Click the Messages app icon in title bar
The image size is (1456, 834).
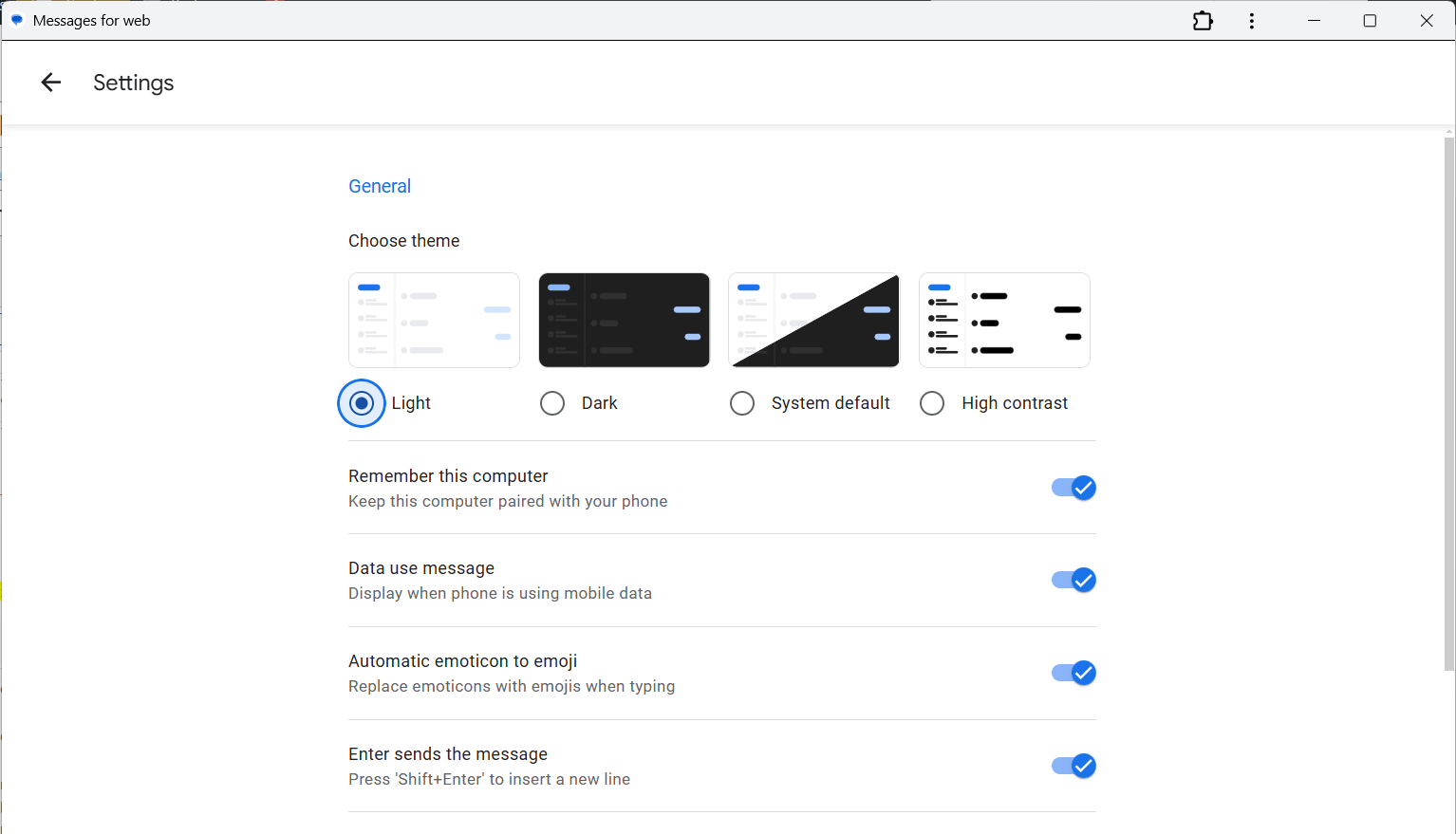[x=16, y=20]
